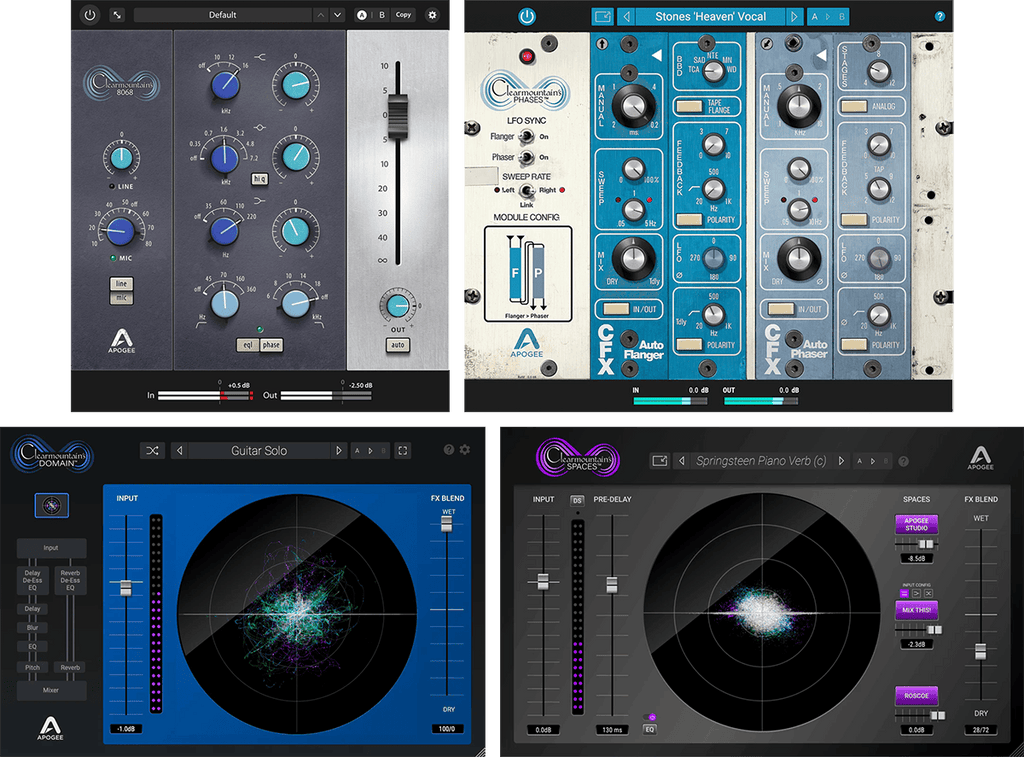Open the Spaces help question mark
This screenshot has width=1024, height=757.
(904, 461)
